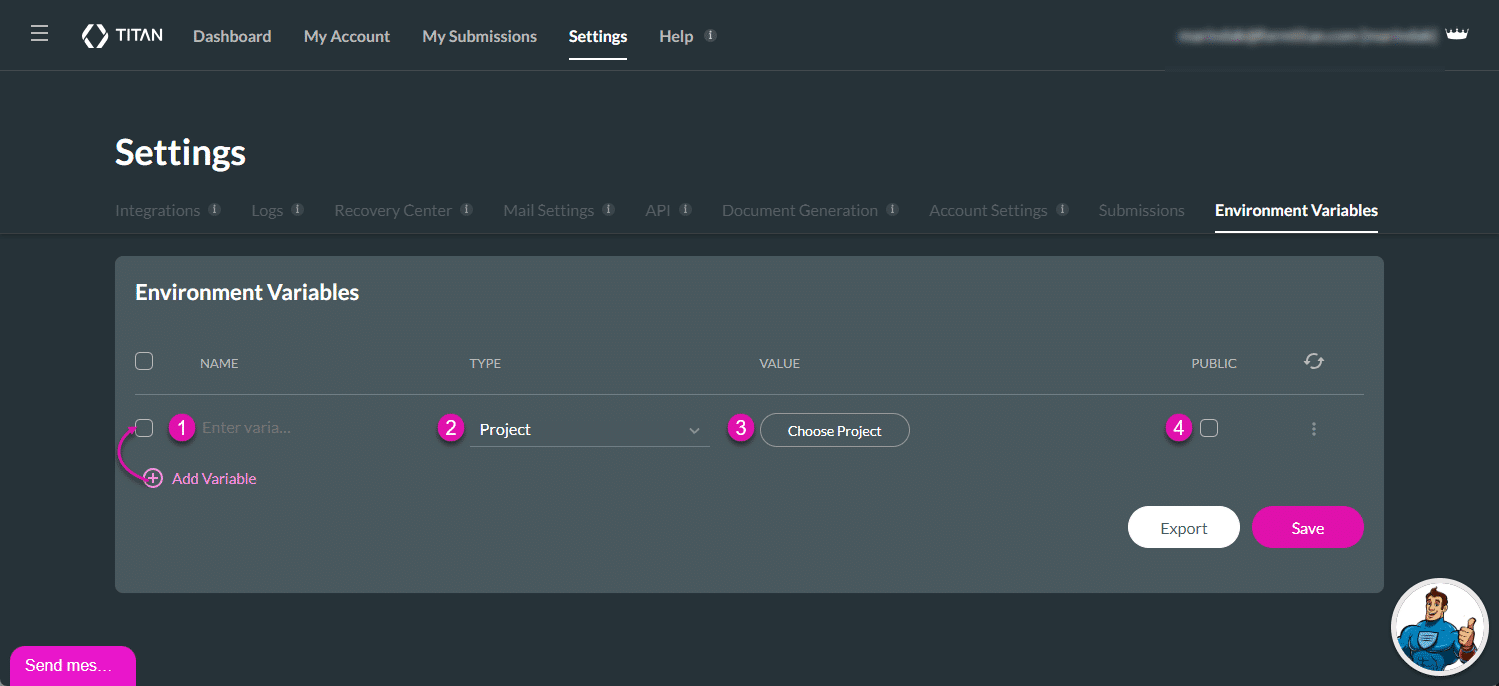Click the Export button

pyautogui.click(x=1183, y=528)
